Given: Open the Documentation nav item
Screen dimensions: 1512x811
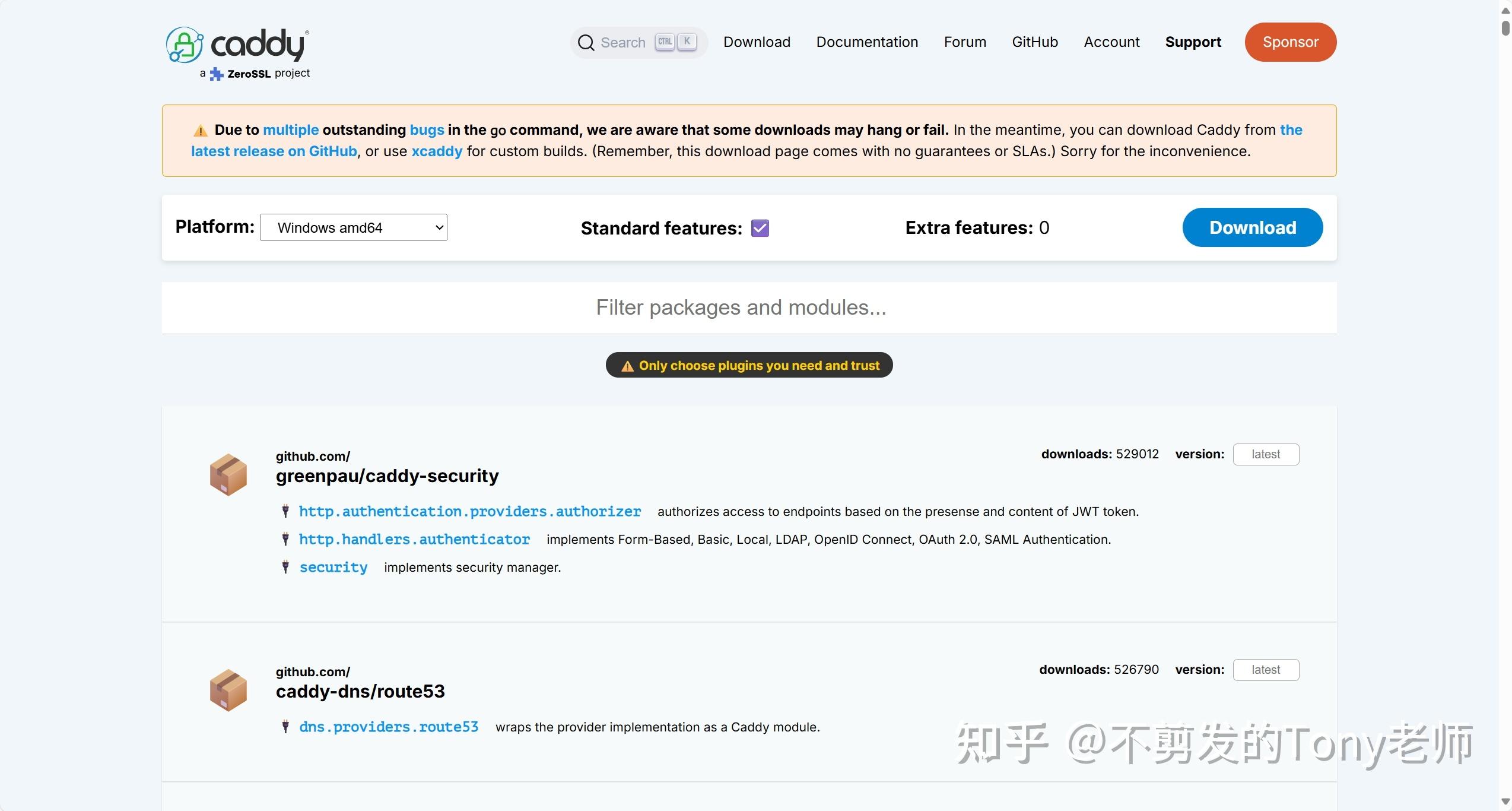Looking at the screenshot, I should [867, 42].
